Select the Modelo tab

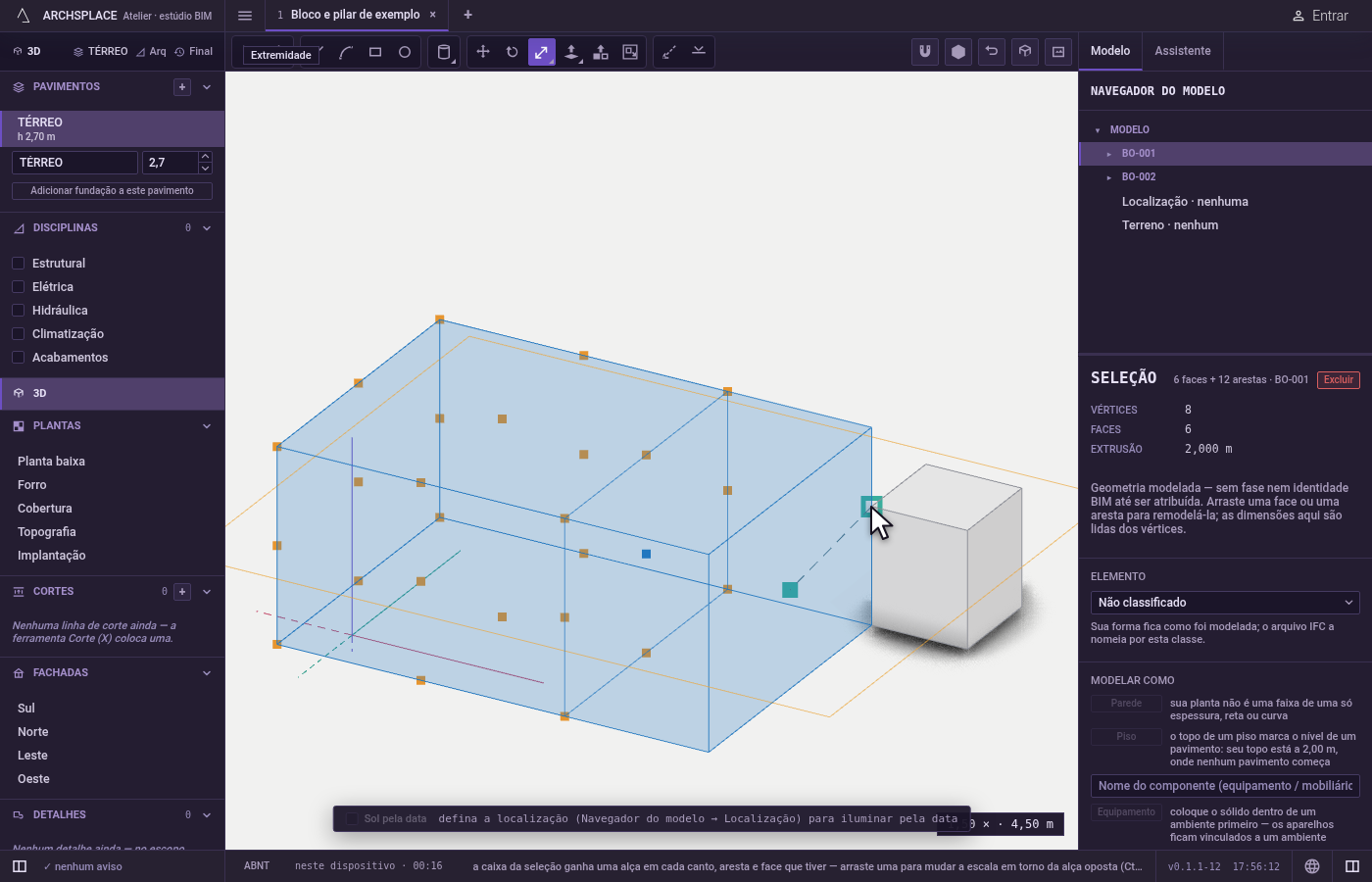pos(1110,51)
